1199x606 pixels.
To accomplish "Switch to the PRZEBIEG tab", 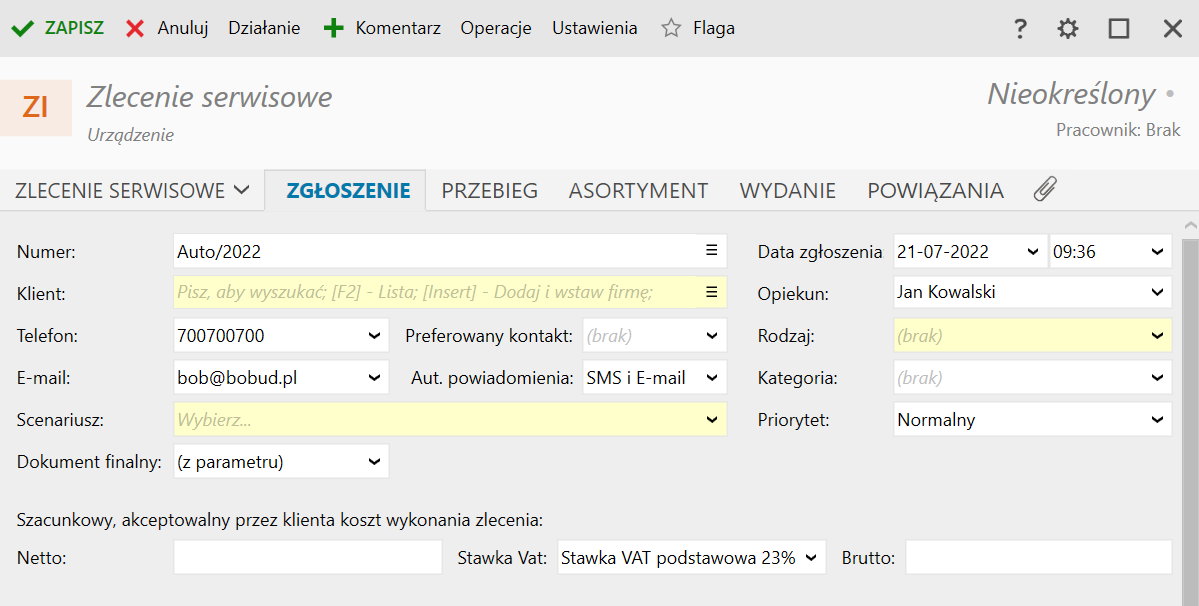I will (490, 190).
